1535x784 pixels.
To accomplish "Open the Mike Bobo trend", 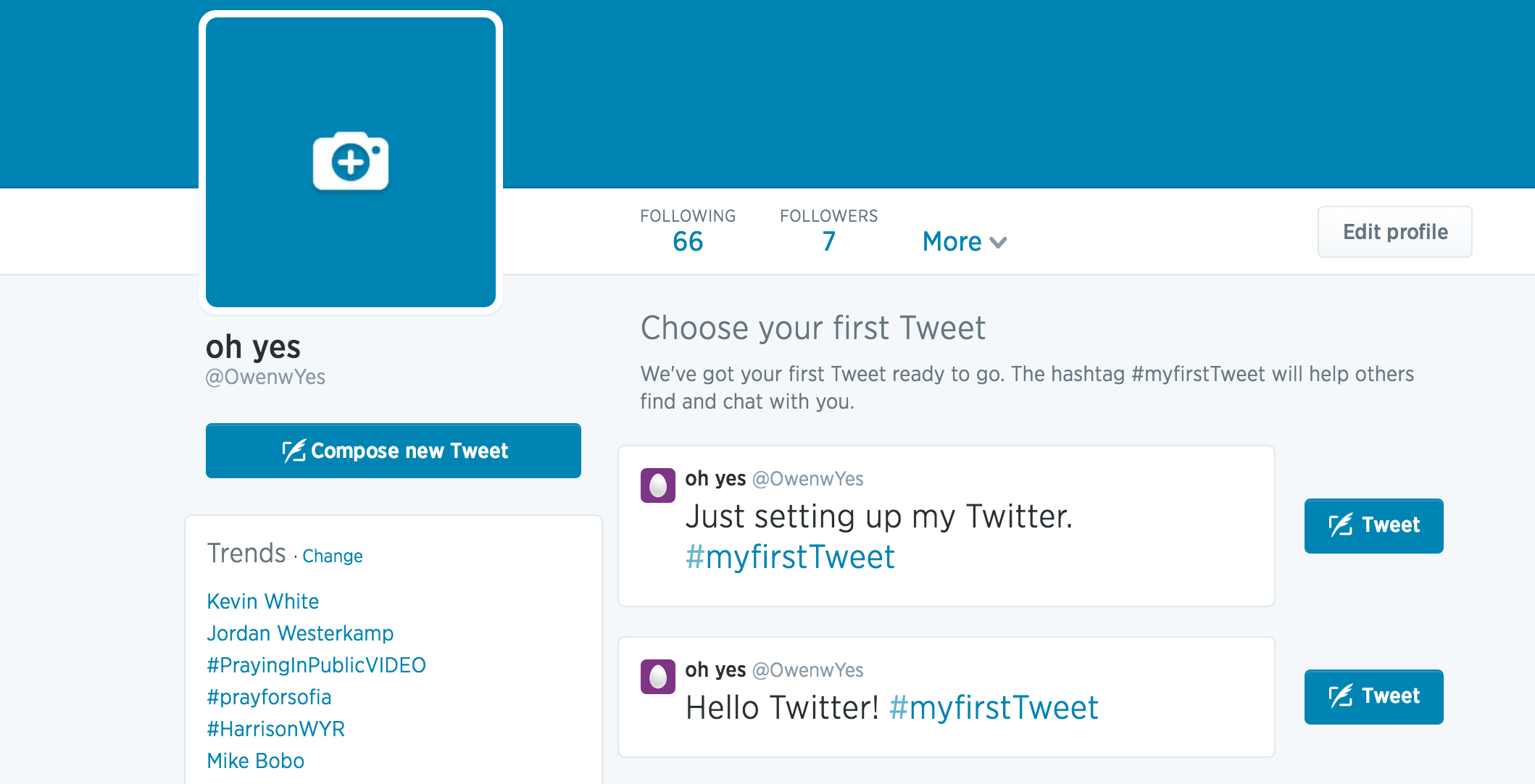I will [255, 761].
